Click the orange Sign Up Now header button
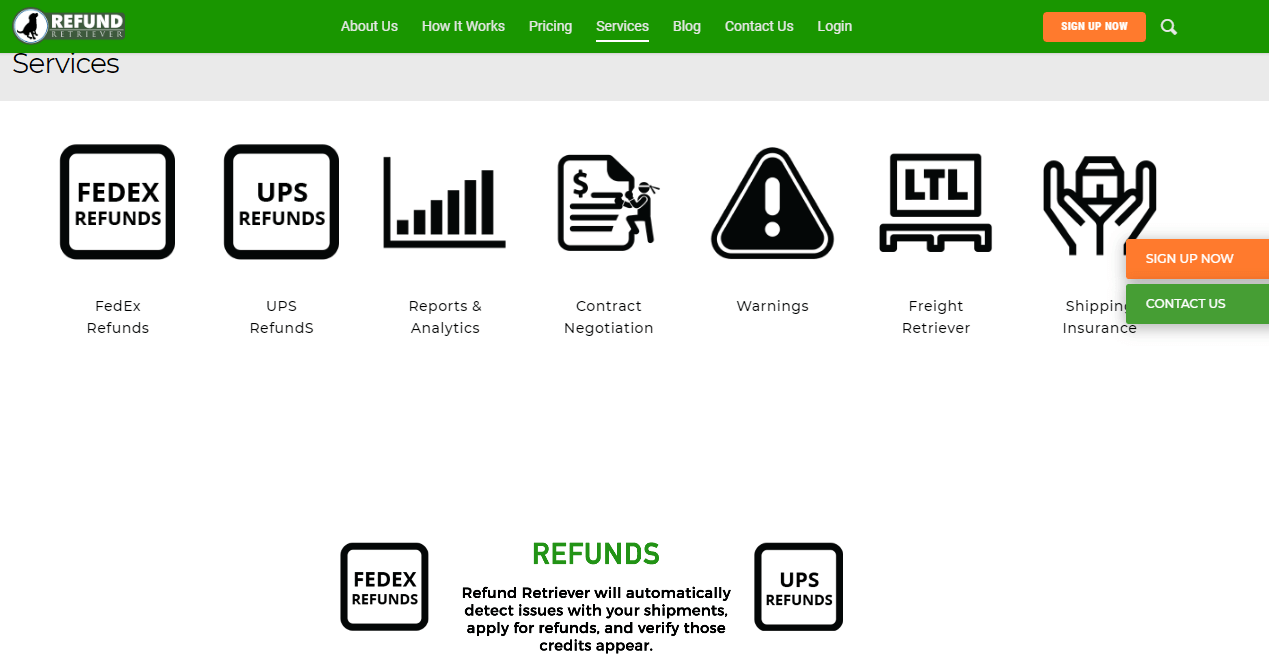The height and width of the screenshot is (657, 1269). coord(1094,27)
